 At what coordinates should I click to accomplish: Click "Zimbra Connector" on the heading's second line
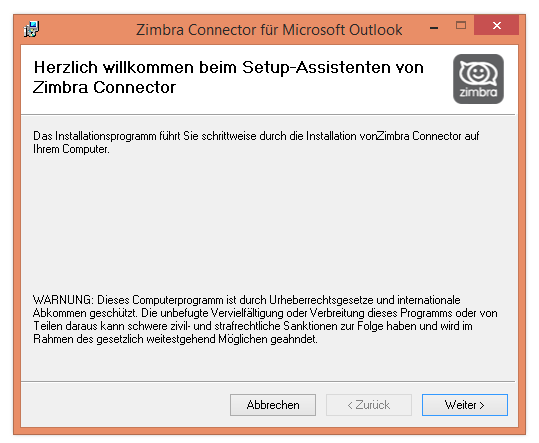pos(104,87)
